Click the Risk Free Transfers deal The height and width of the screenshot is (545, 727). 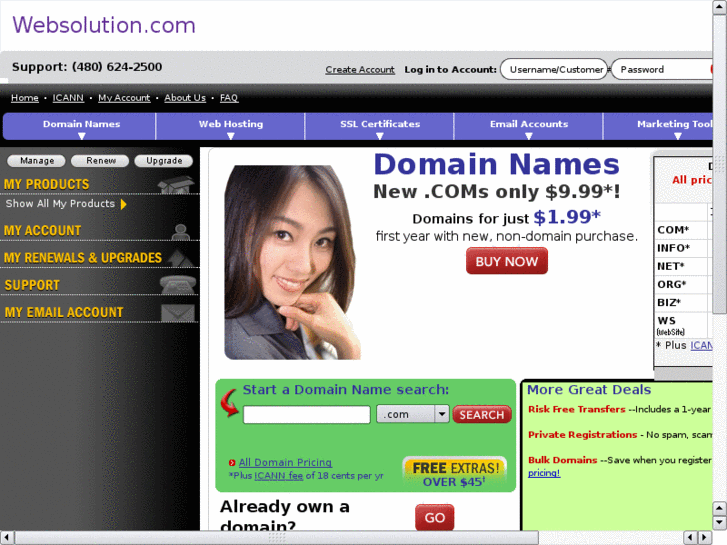577,409
